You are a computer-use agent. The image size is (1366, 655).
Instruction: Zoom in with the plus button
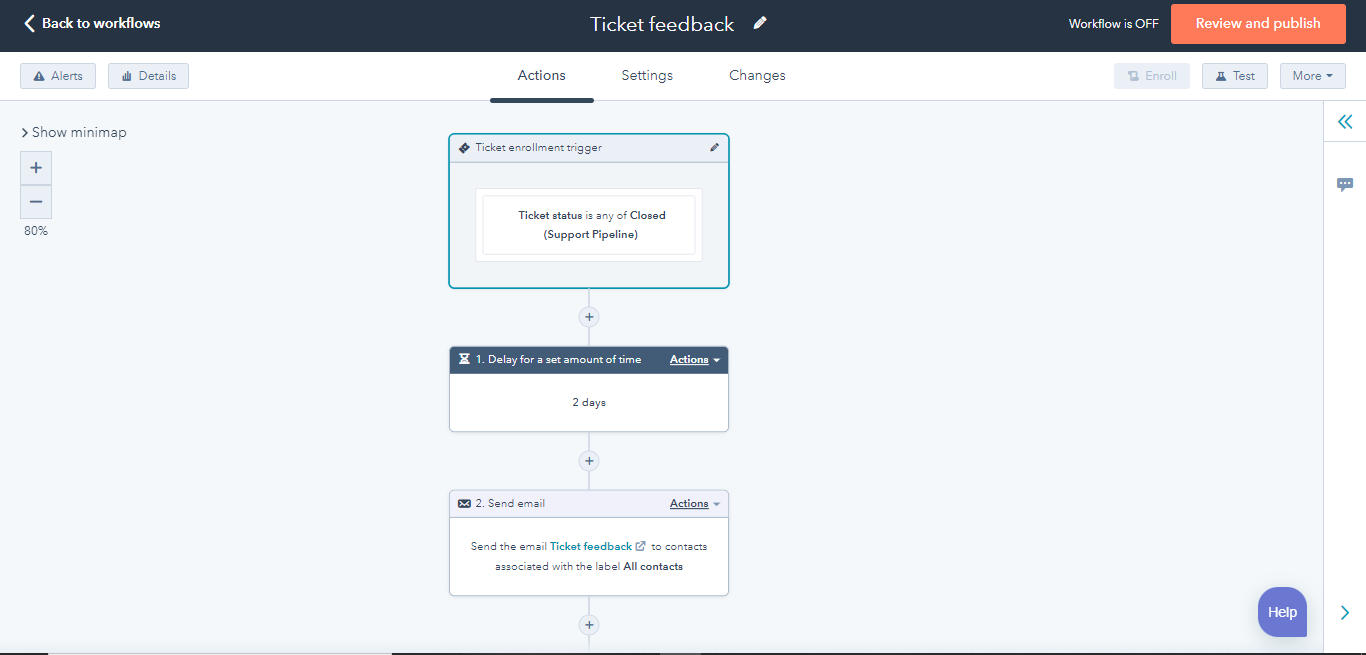click(x=35, y=167)
